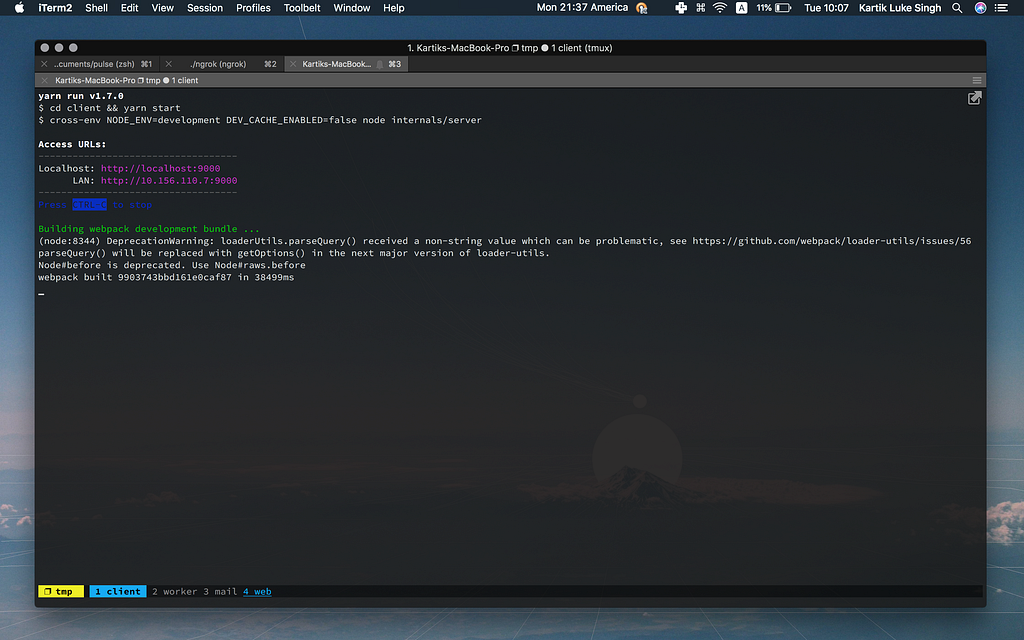Open the Session menu
The image size is (1024, 640).
204,8
